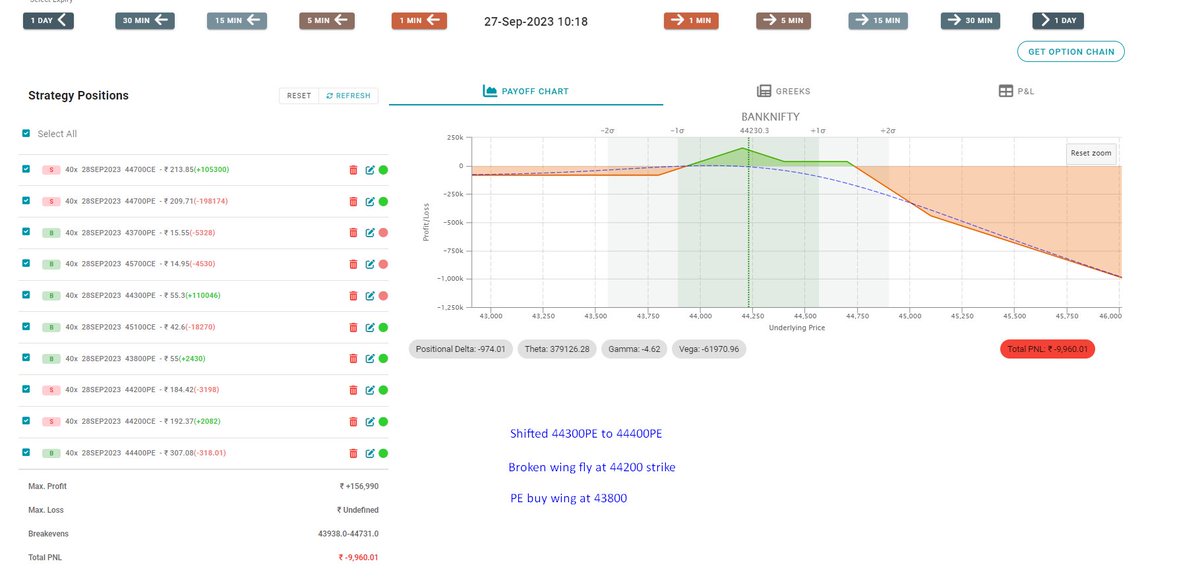
Task: Edit the 45100CE position
Action: (370, 327)
